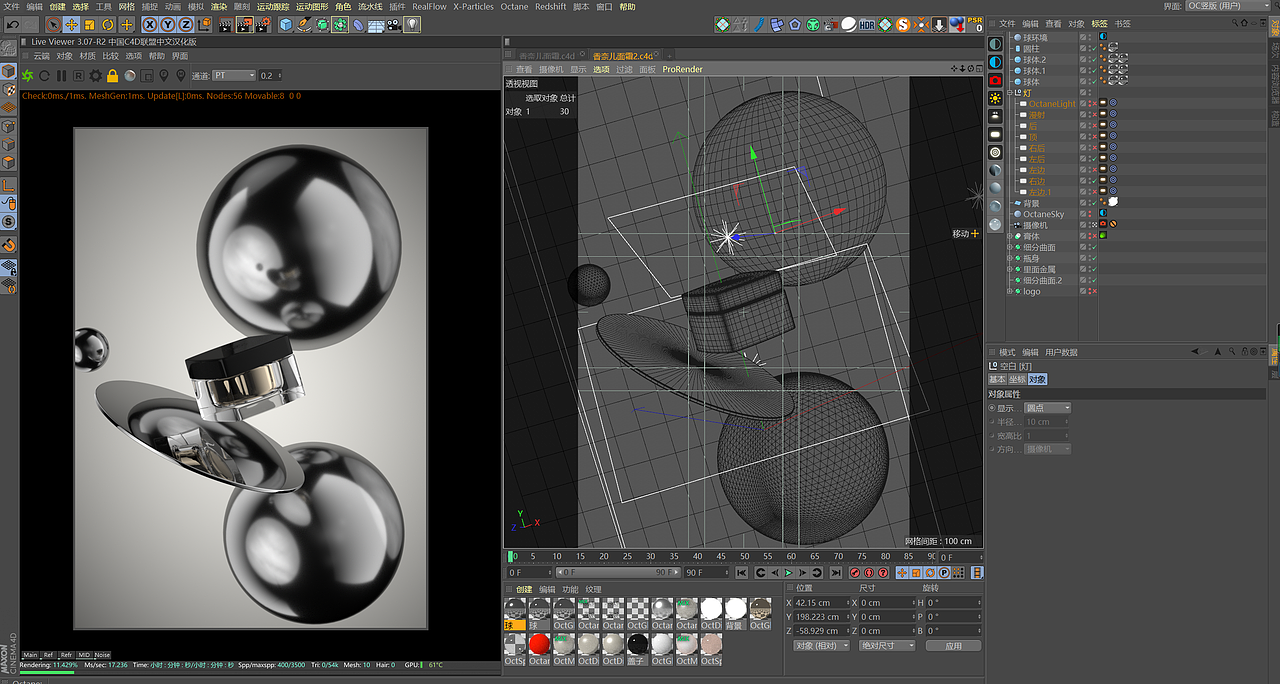Screen dimensions: 1280x684
Task: Toggle Live Viewer resolution lock
Action: tap(112, 75)
